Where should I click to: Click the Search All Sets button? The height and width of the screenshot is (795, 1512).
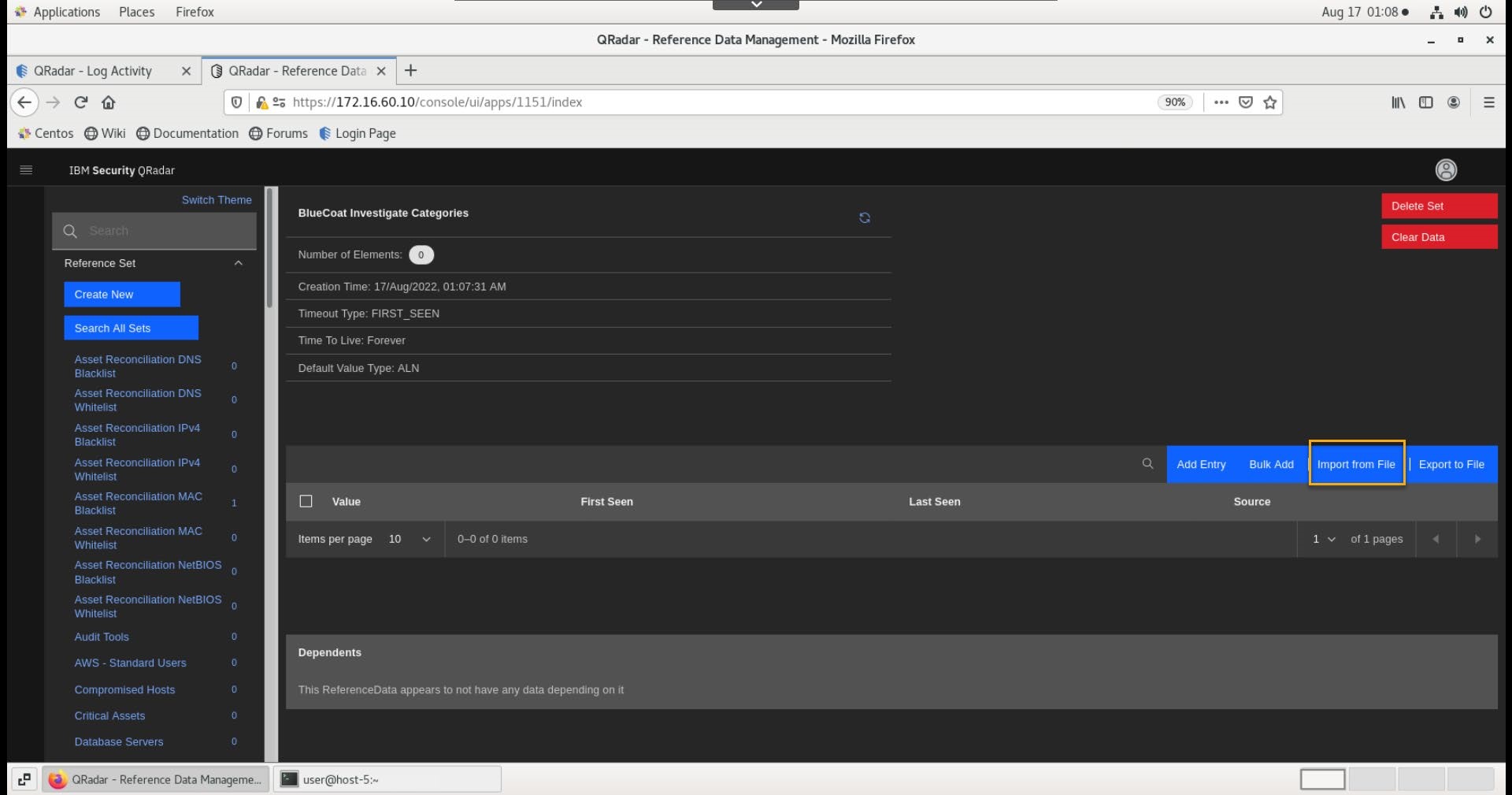click(x=131, y=328)
